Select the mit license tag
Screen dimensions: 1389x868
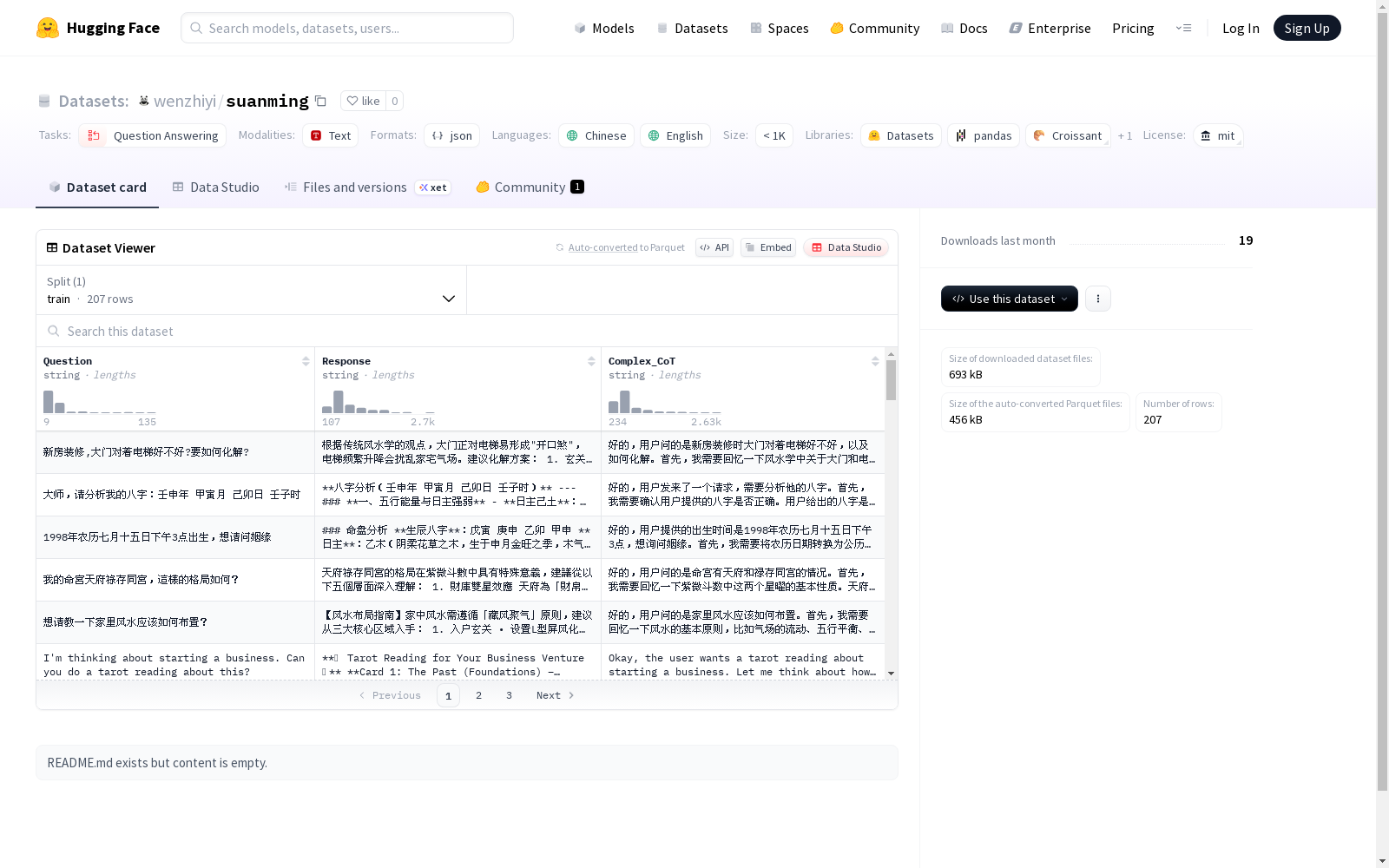pyautogui.click(x=1218, y=135)
